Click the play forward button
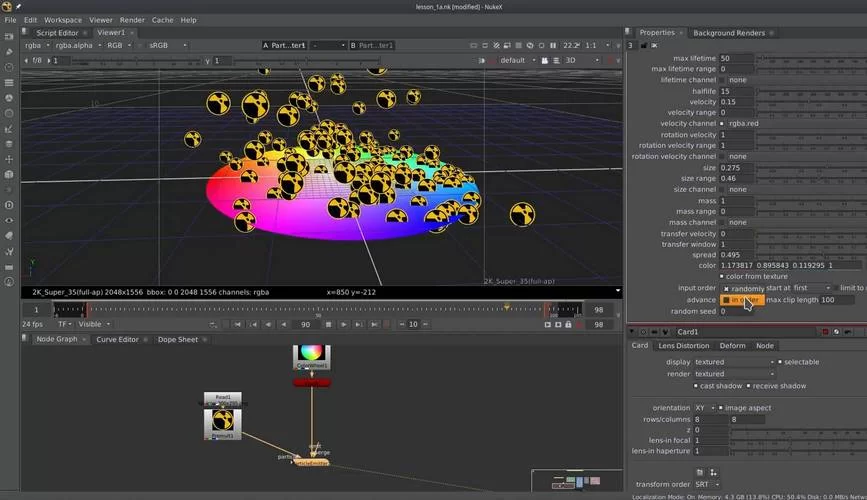The height and width of the screenshot is (500, 867). 343,325
